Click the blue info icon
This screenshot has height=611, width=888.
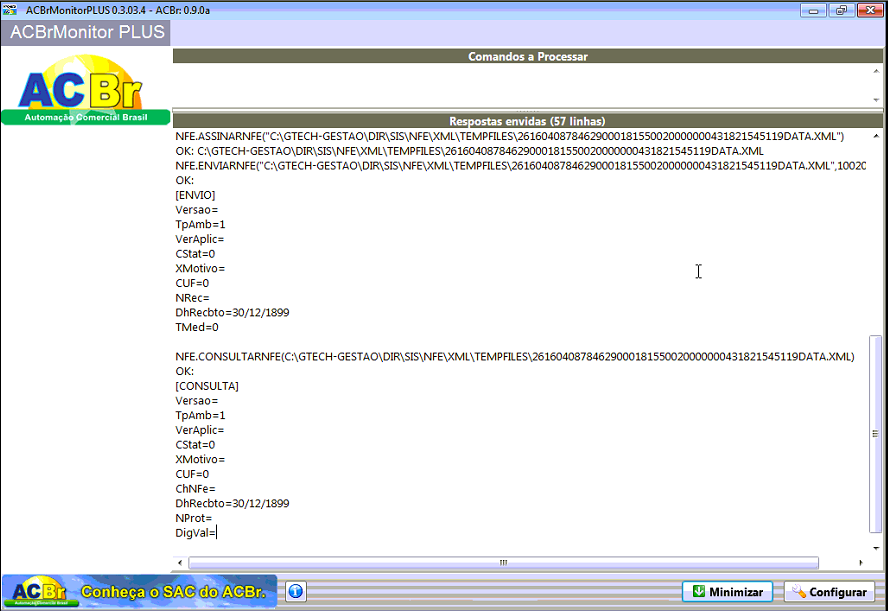pos(296,591)
